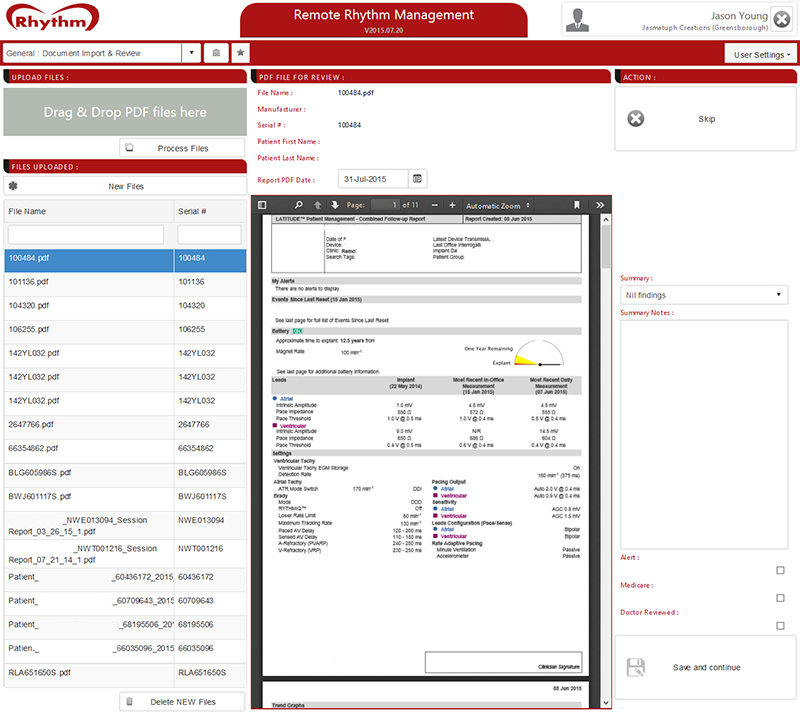Go to next PDF page arrow
Image resolution: width=800 pixels, height=715 pixels.
coord(335,205)
